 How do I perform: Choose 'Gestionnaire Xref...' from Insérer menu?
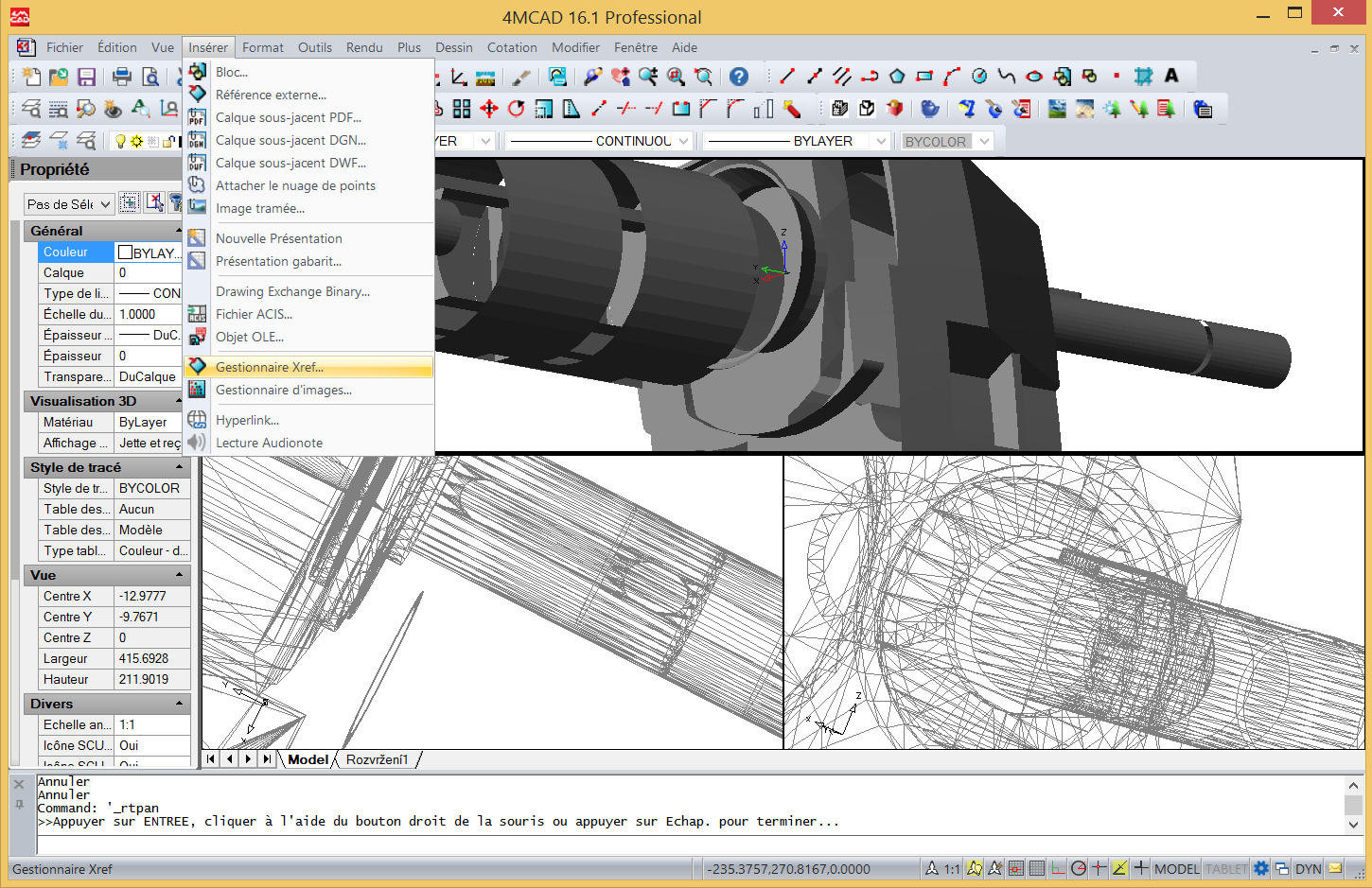coord(308,367)
